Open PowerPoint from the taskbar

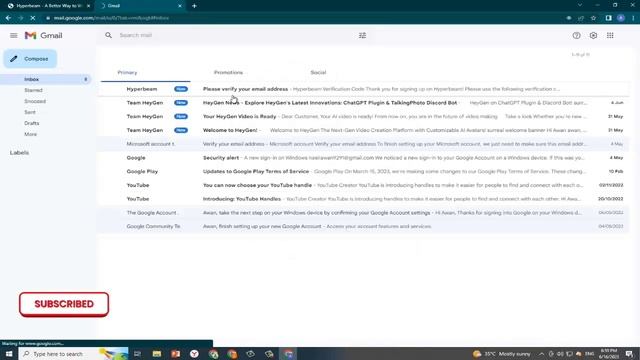pos(176,354)
